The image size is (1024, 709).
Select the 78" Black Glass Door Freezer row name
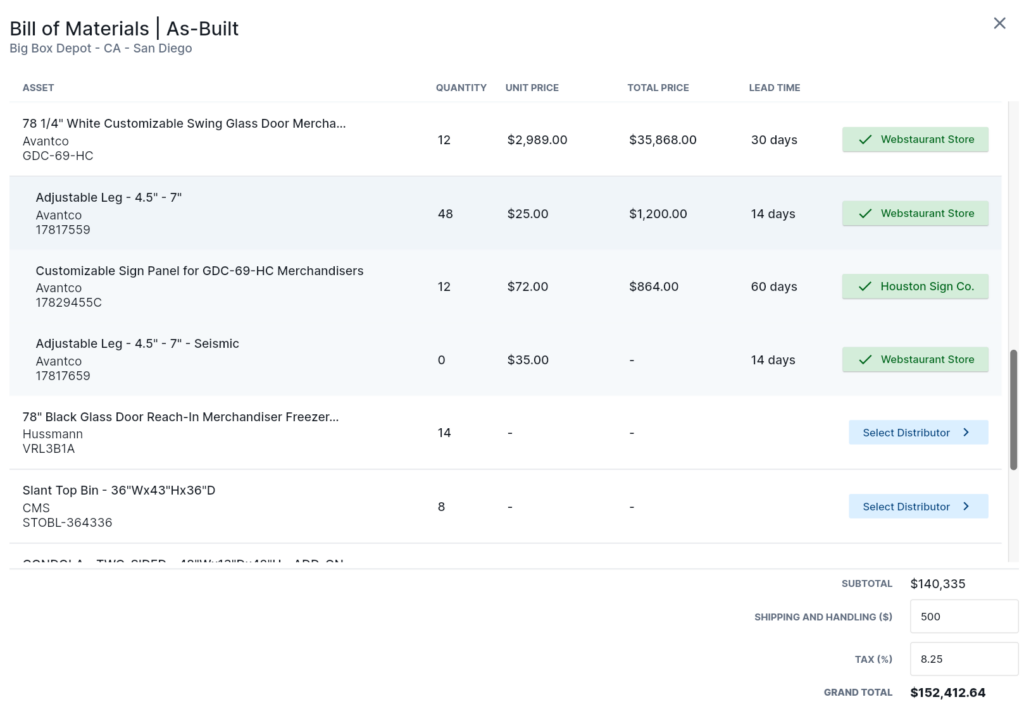tap(180, 417)
